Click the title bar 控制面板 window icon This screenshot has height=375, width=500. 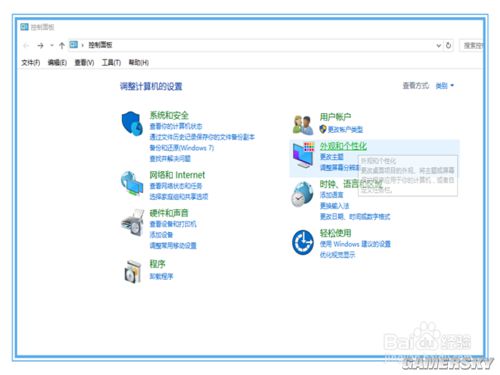(24, 27)
